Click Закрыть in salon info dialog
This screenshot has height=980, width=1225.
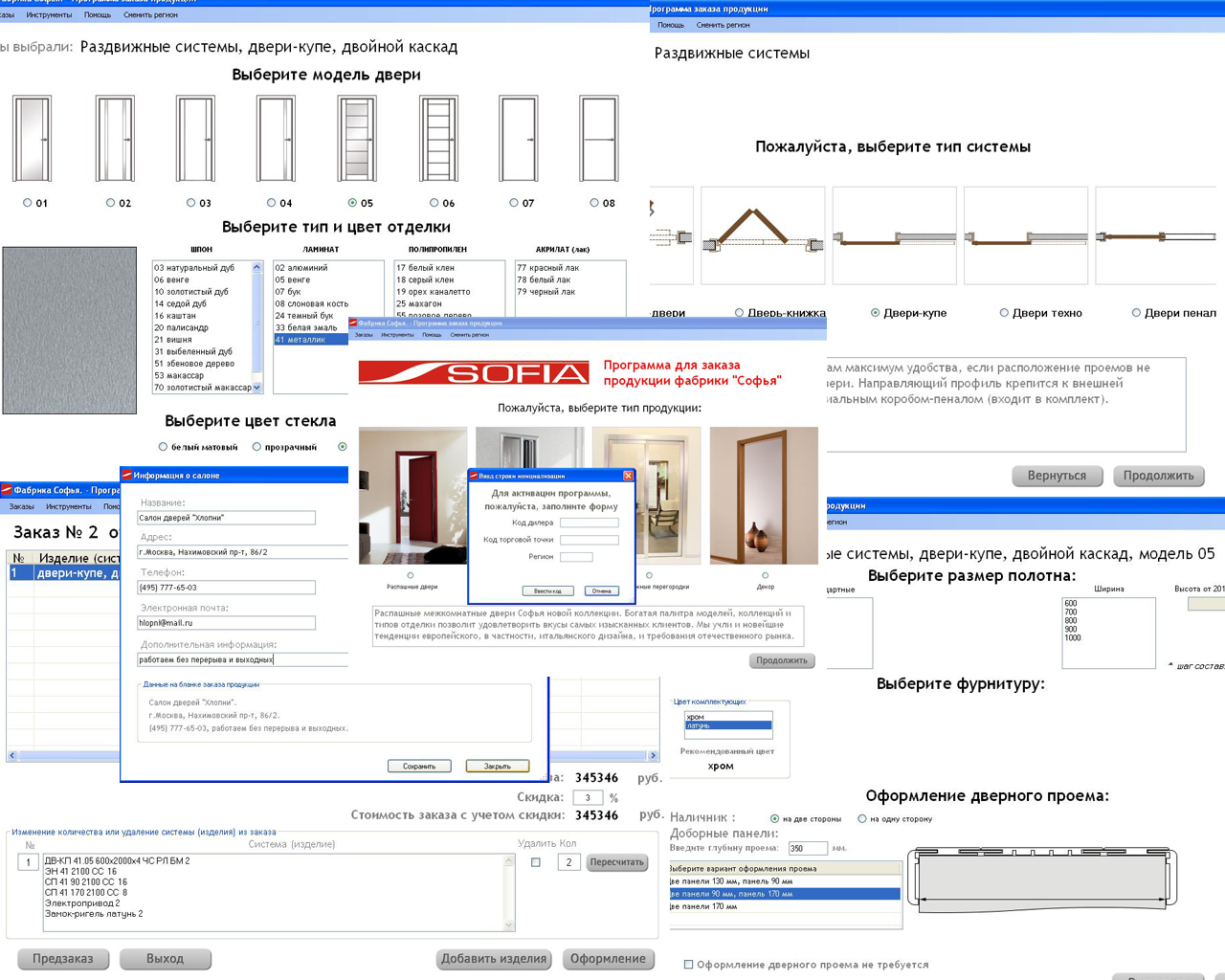pos(498,766)
